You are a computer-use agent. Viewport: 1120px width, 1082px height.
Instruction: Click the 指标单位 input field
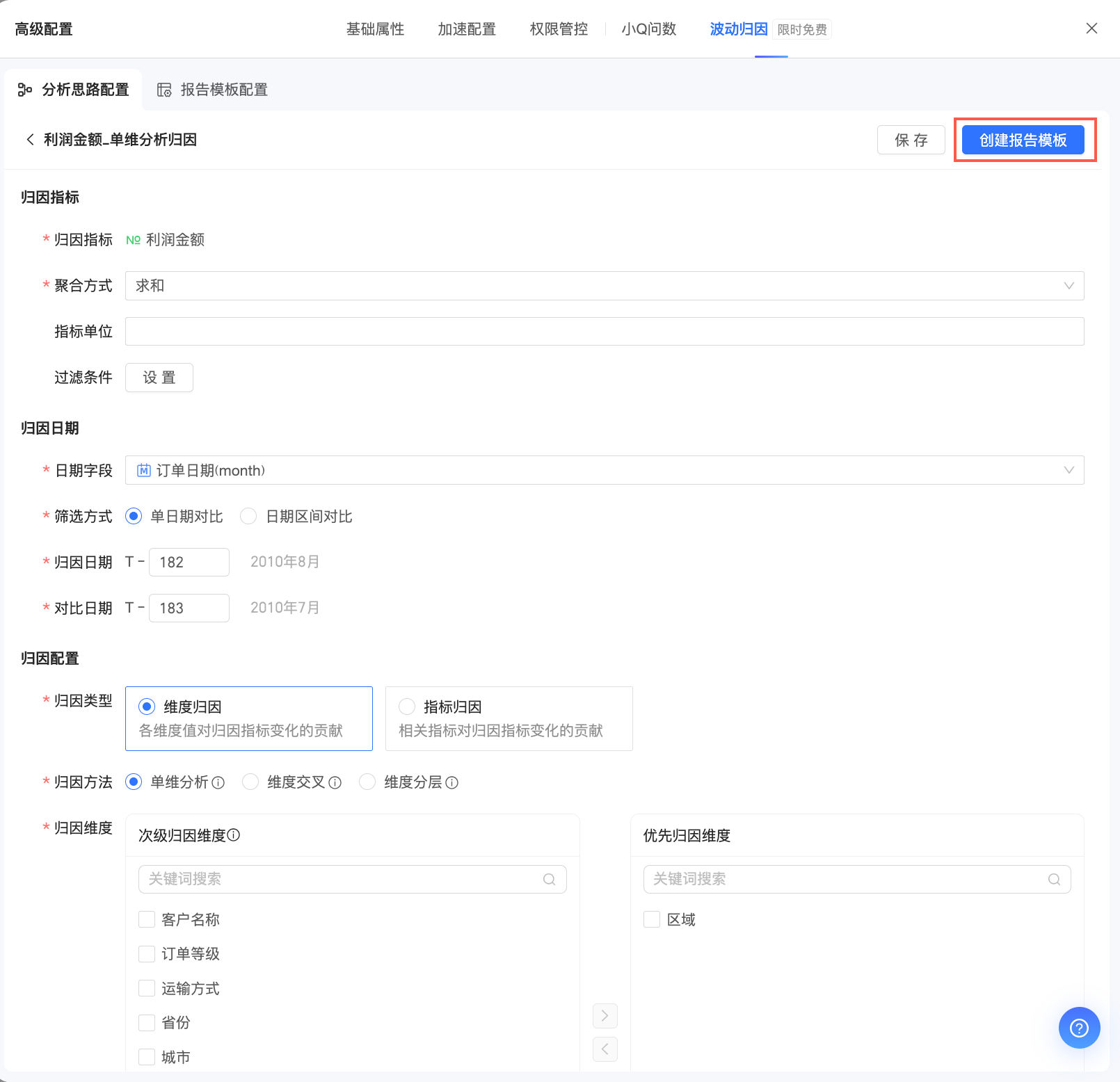point(605,332)
